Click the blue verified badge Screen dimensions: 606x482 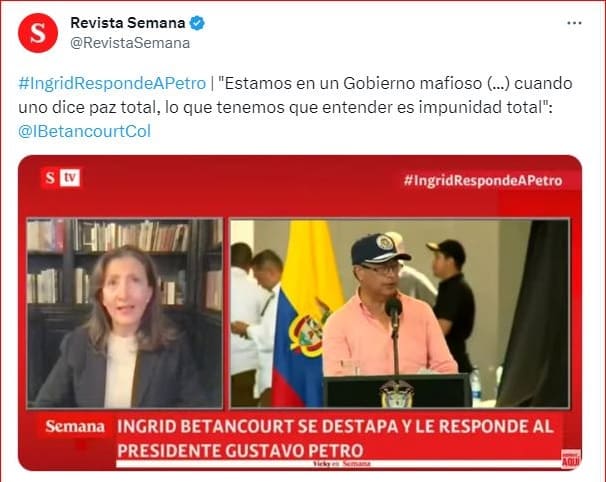pyautogui.click(x=197, y=23)
